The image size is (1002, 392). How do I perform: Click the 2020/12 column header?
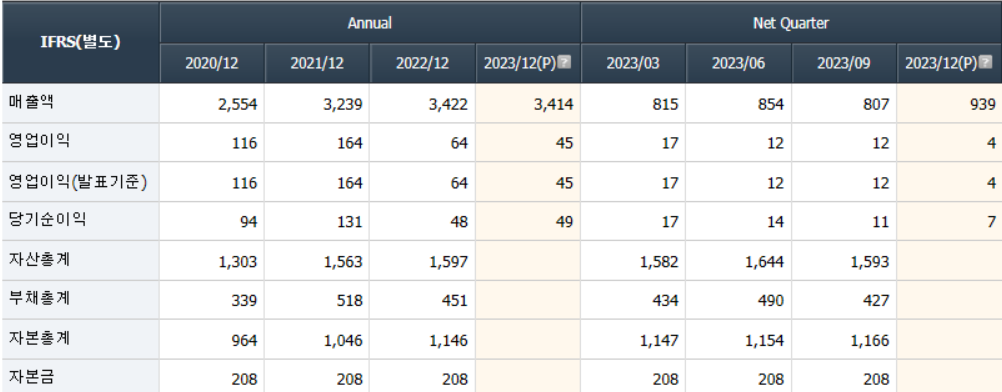click(212, 63)
